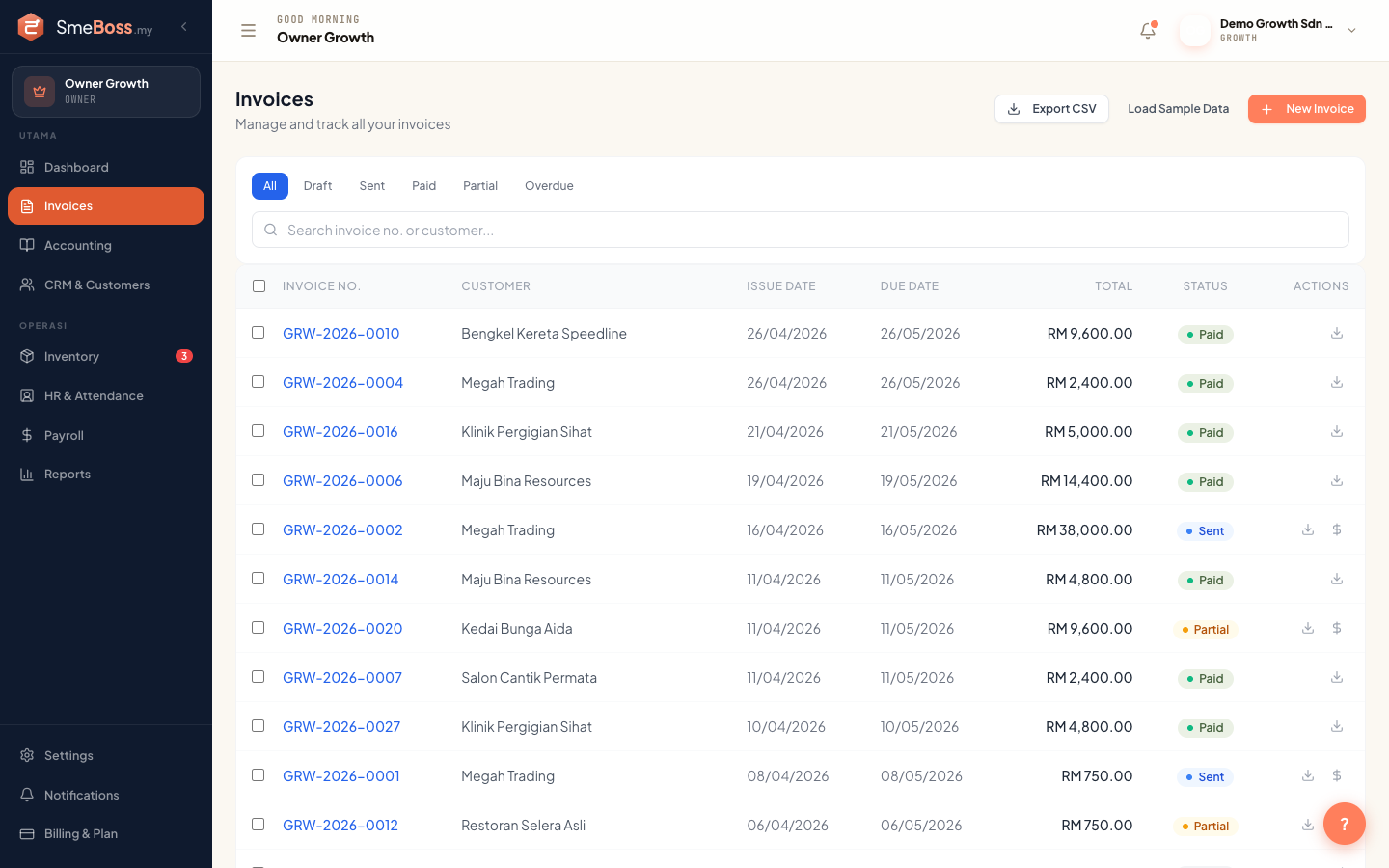This screenshot has width=1389, height=868.
Task: Open the notifications bell in the header
Action: tap(1148, 31)
